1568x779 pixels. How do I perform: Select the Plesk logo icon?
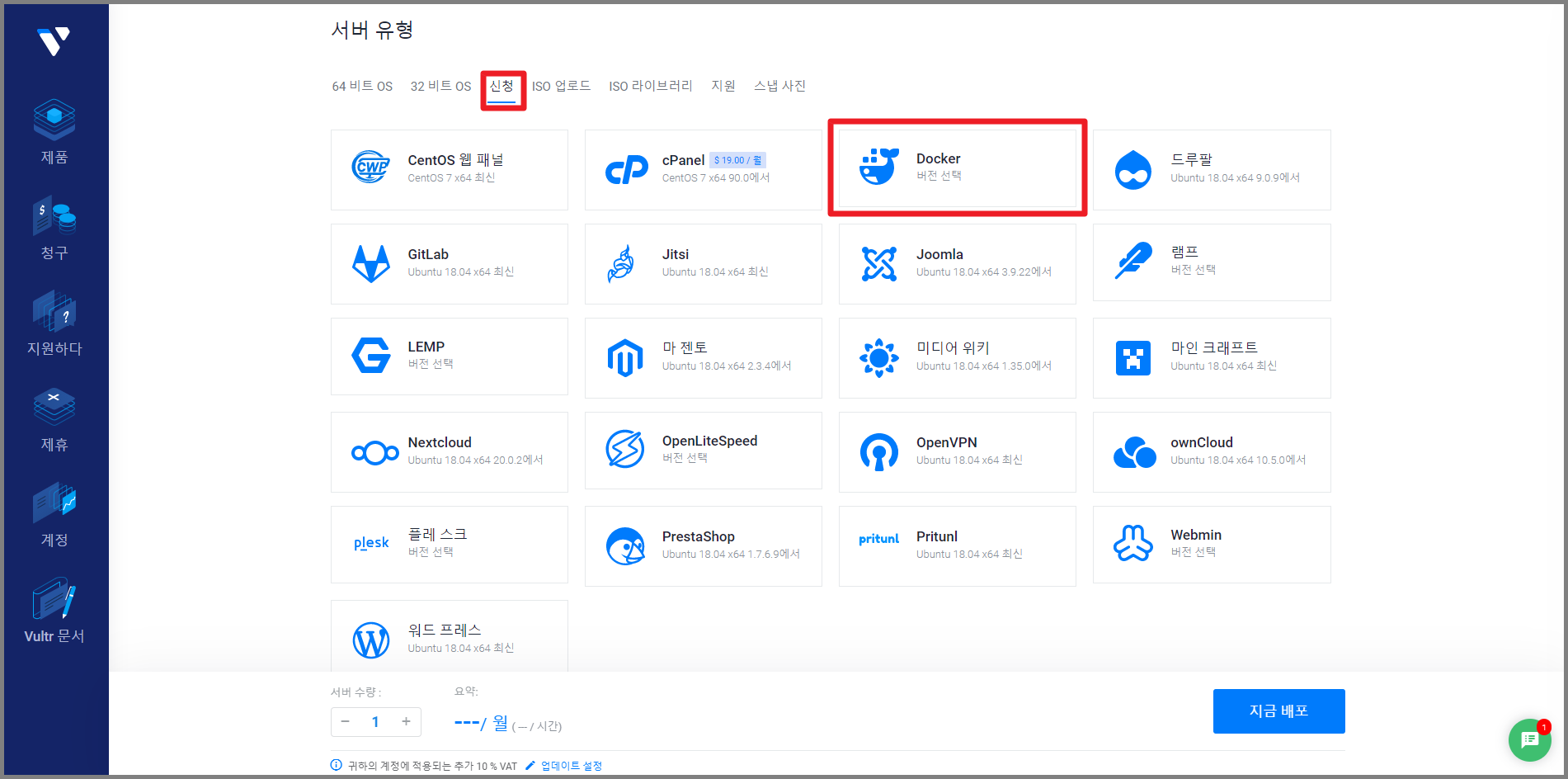[x=371, y=543]
